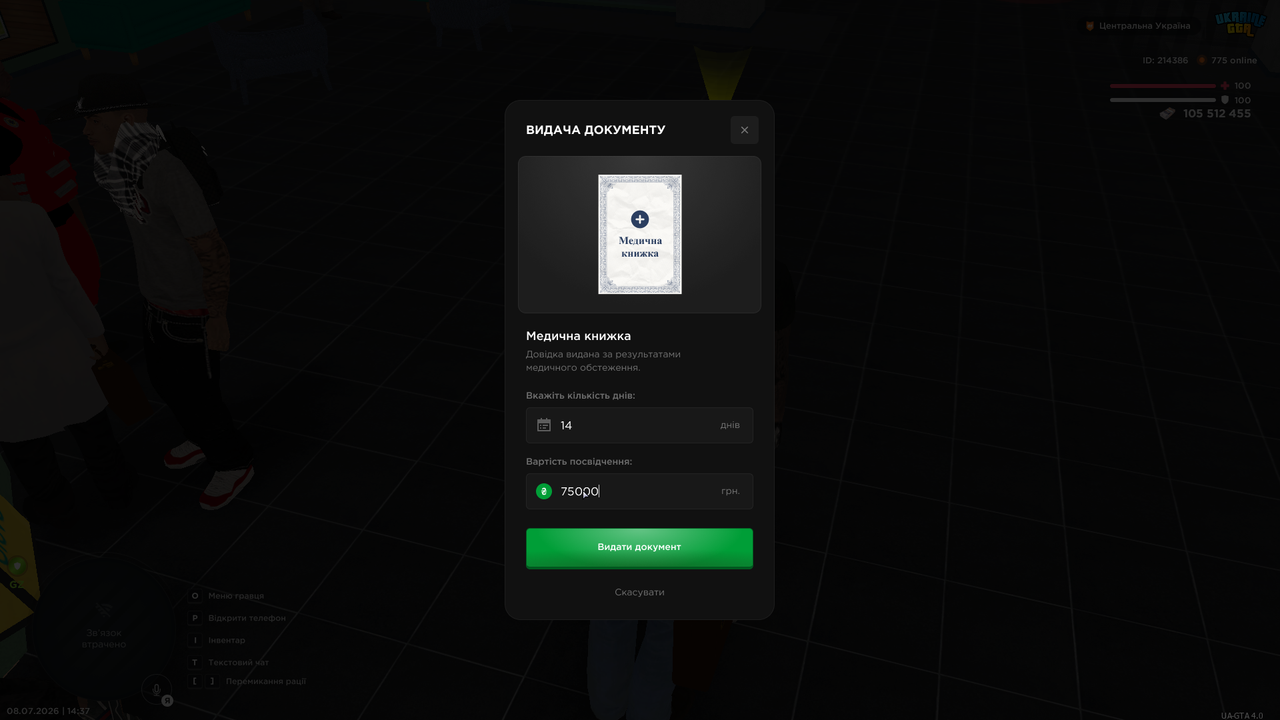Click the cash stack money icon
Image resolution: width=1280 pixels, height=720 pixels.
pos(1168,114)
